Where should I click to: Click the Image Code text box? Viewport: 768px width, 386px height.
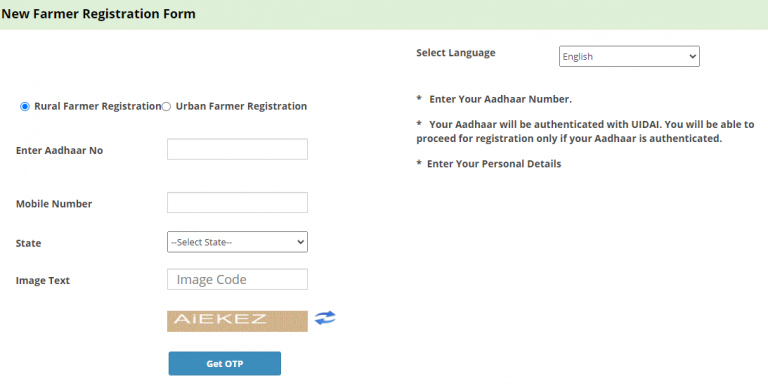tap(237, 279)
